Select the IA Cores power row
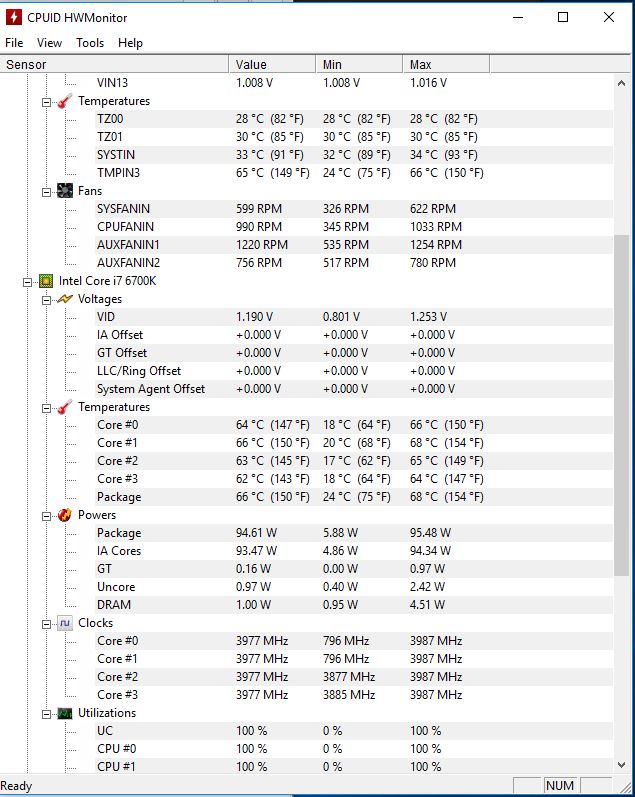635x797 pixels. pyautogui.click(x=354, y=551)
